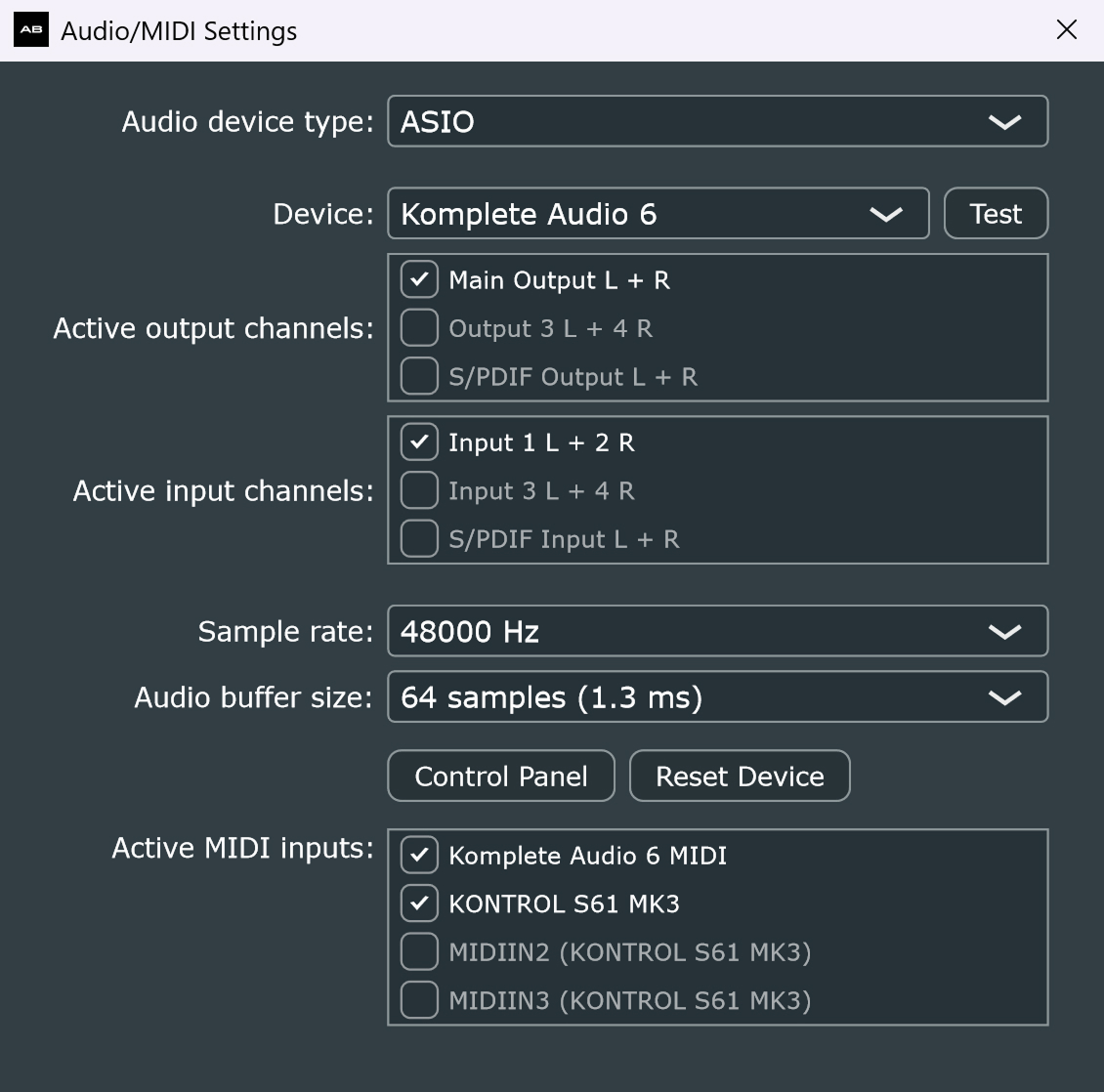This screenshot has height=1092, width=1104.
Task: Enable S/PDIF Output L + R
Action: coord(419,377)
